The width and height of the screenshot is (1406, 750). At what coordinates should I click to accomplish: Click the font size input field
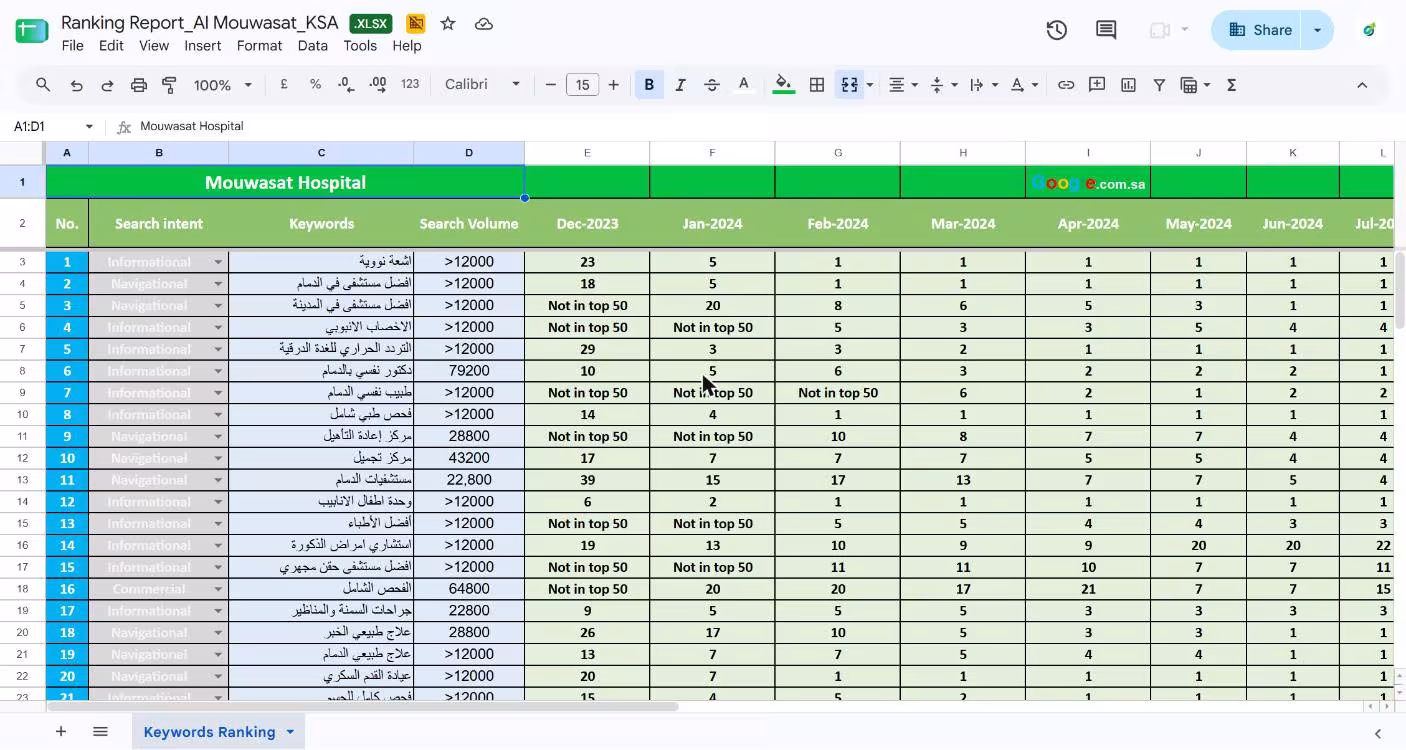pyautogui.click(x=582, y=85)
